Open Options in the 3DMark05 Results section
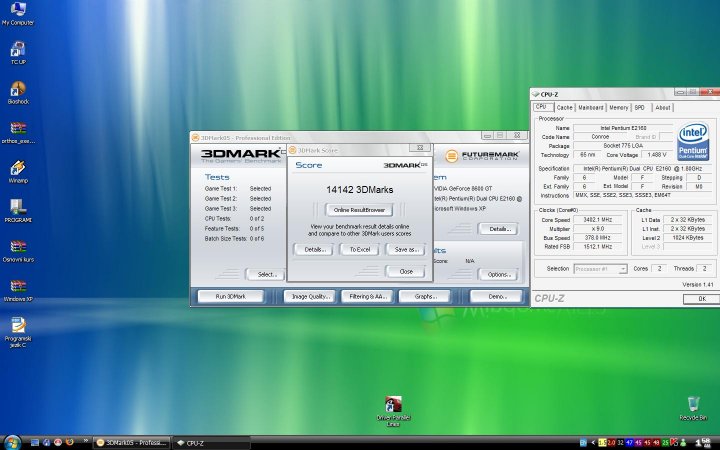 pos(498,275)
